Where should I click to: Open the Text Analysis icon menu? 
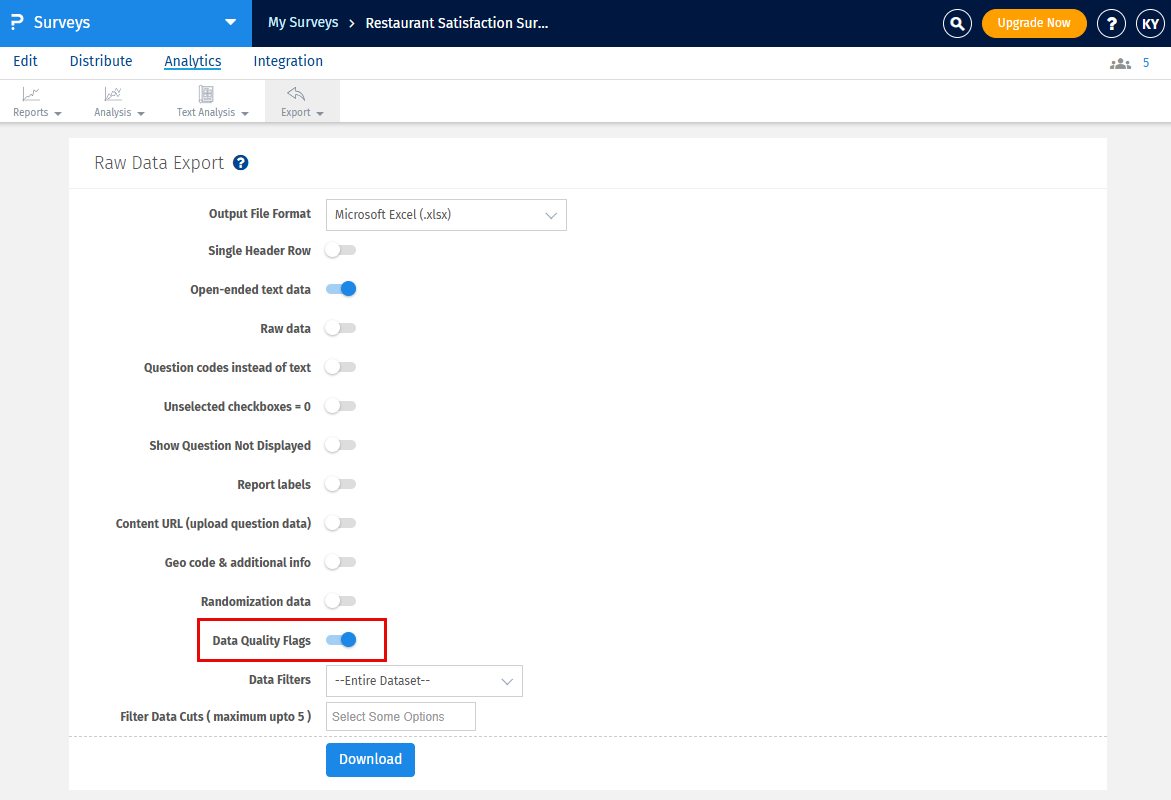pyautogui.click(x=206, y=95)
